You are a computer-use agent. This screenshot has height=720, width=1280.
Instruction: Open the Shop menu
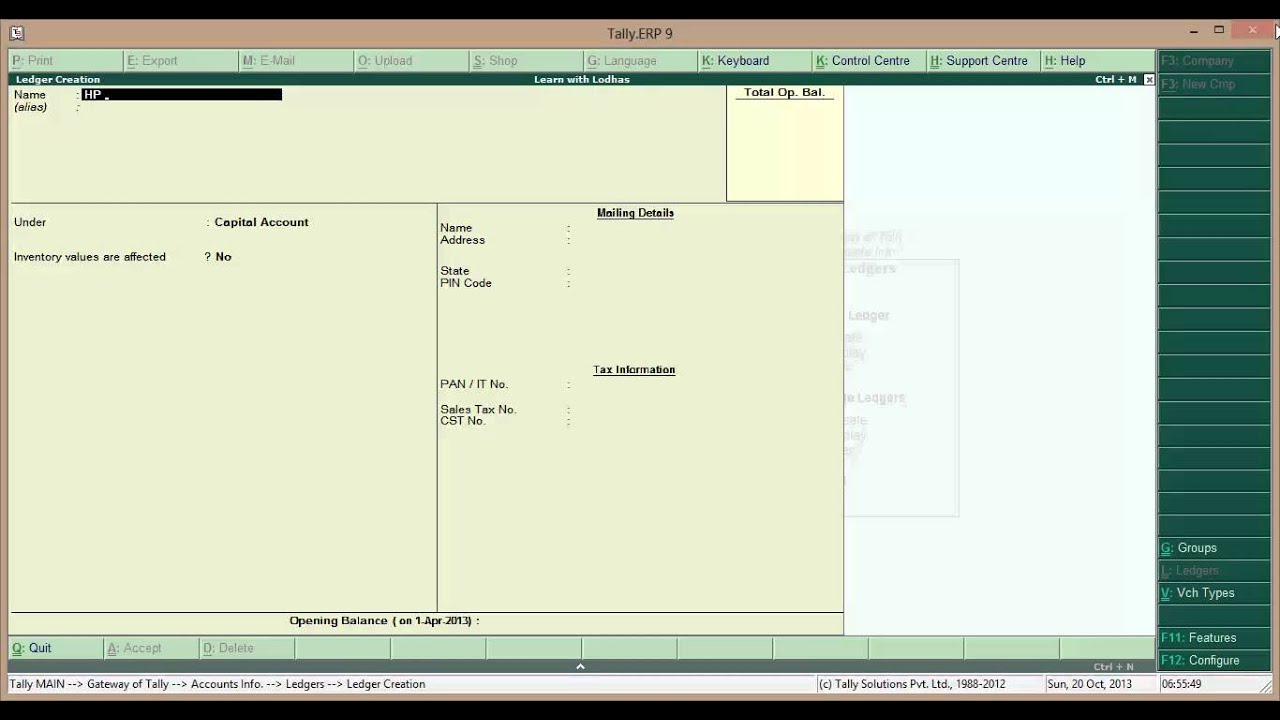pyautogui.click(x=526, y=61)
